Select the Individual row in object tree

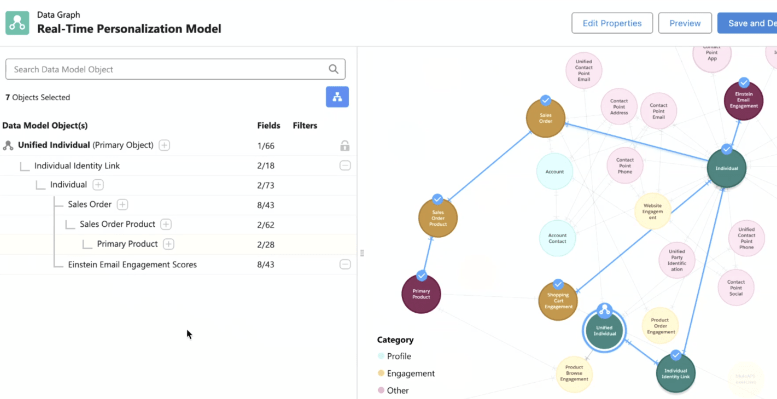178,185
